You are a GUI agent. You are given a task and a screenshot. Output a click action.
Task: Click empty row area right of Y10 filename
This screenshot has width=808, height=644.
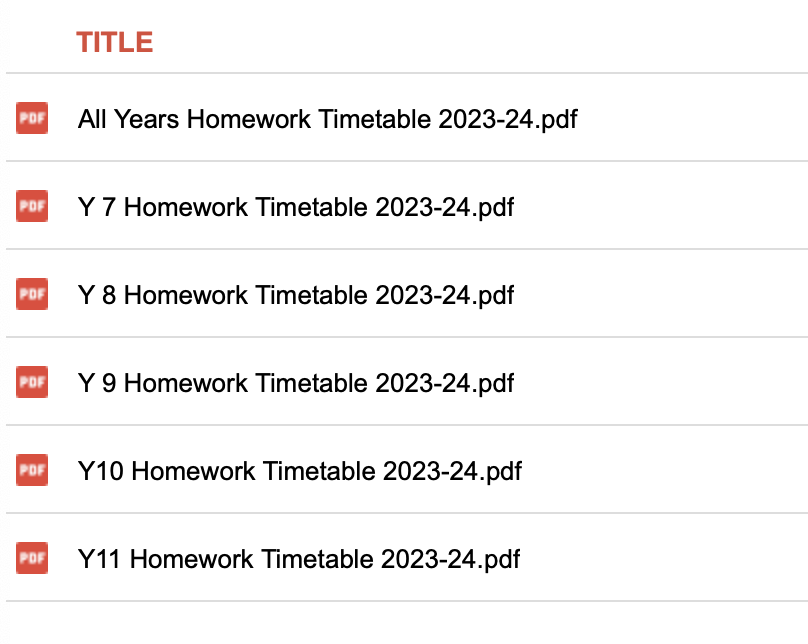click(665, 470)
